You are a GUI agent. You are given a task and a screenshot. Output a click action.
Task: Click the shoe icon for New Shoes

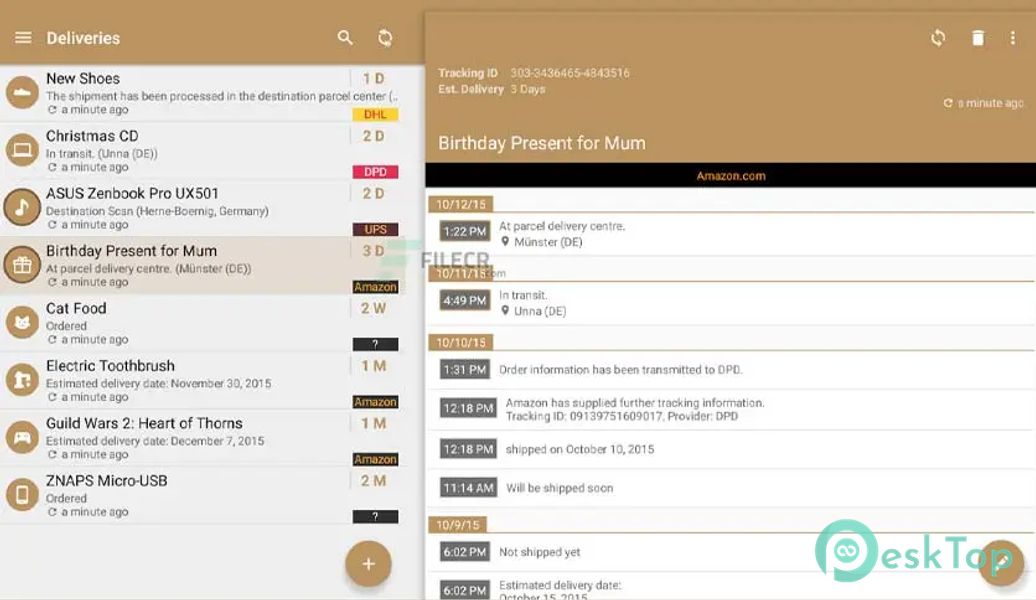[21, 94]
